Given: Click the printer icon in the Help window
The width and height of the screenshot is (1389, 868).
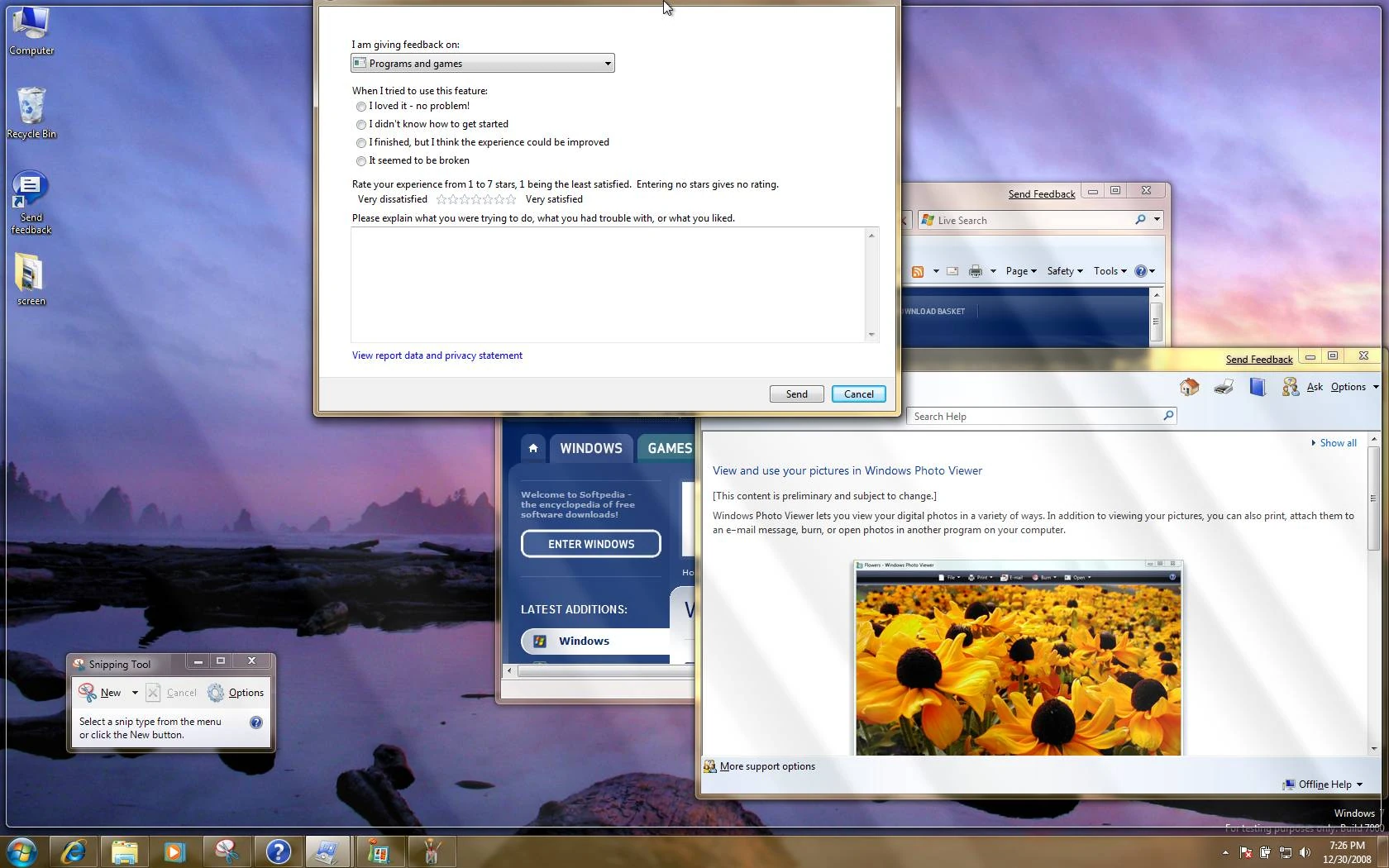Looking at the screenshot, I should [x=1224, y=387].
